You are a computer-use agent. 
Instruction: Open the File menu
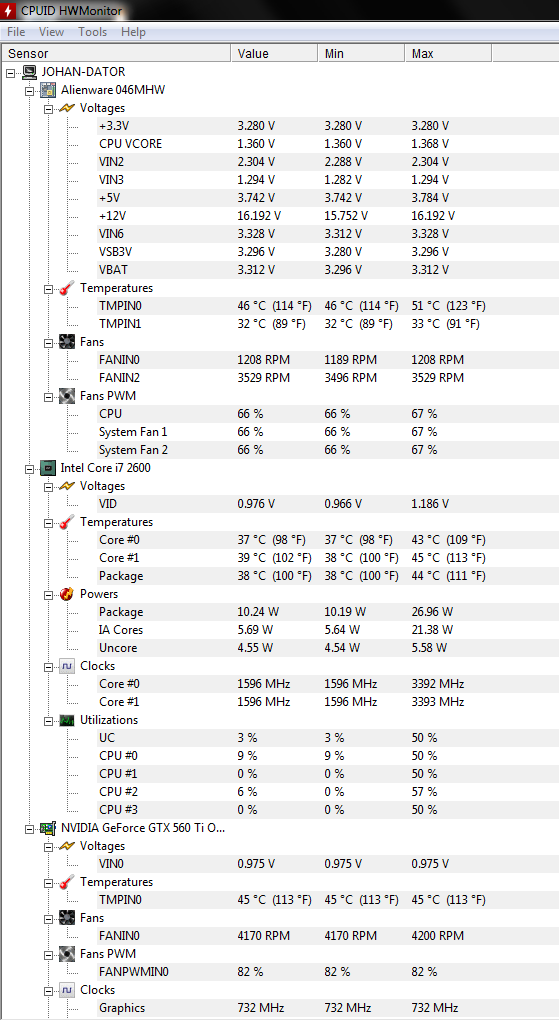coord(16,32)
